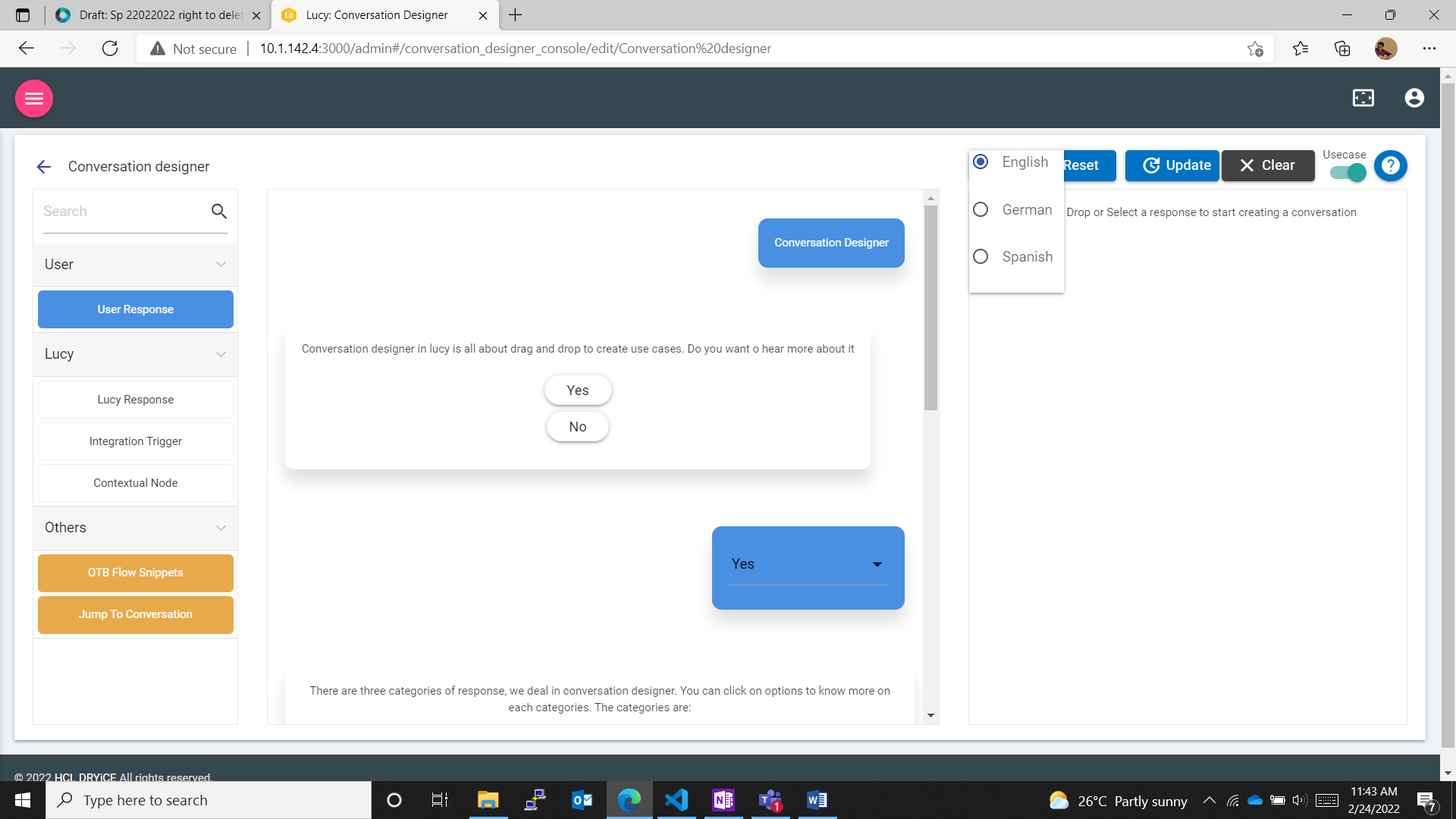Click into the Search input field

pyautogui.click(x=121, y=212)
